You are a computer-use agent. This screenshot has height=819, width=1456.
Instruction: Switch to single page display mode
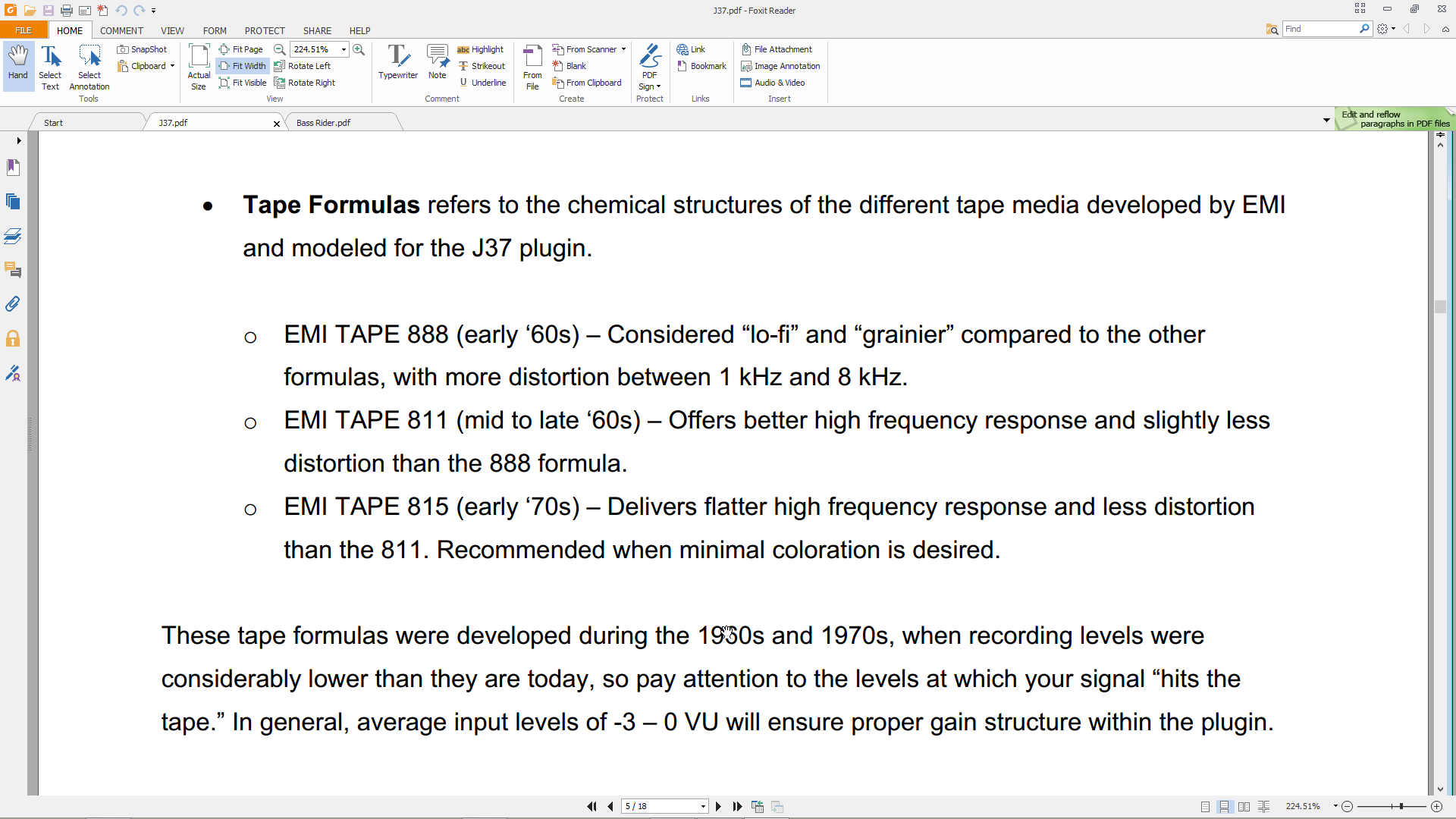point(1205,807)
